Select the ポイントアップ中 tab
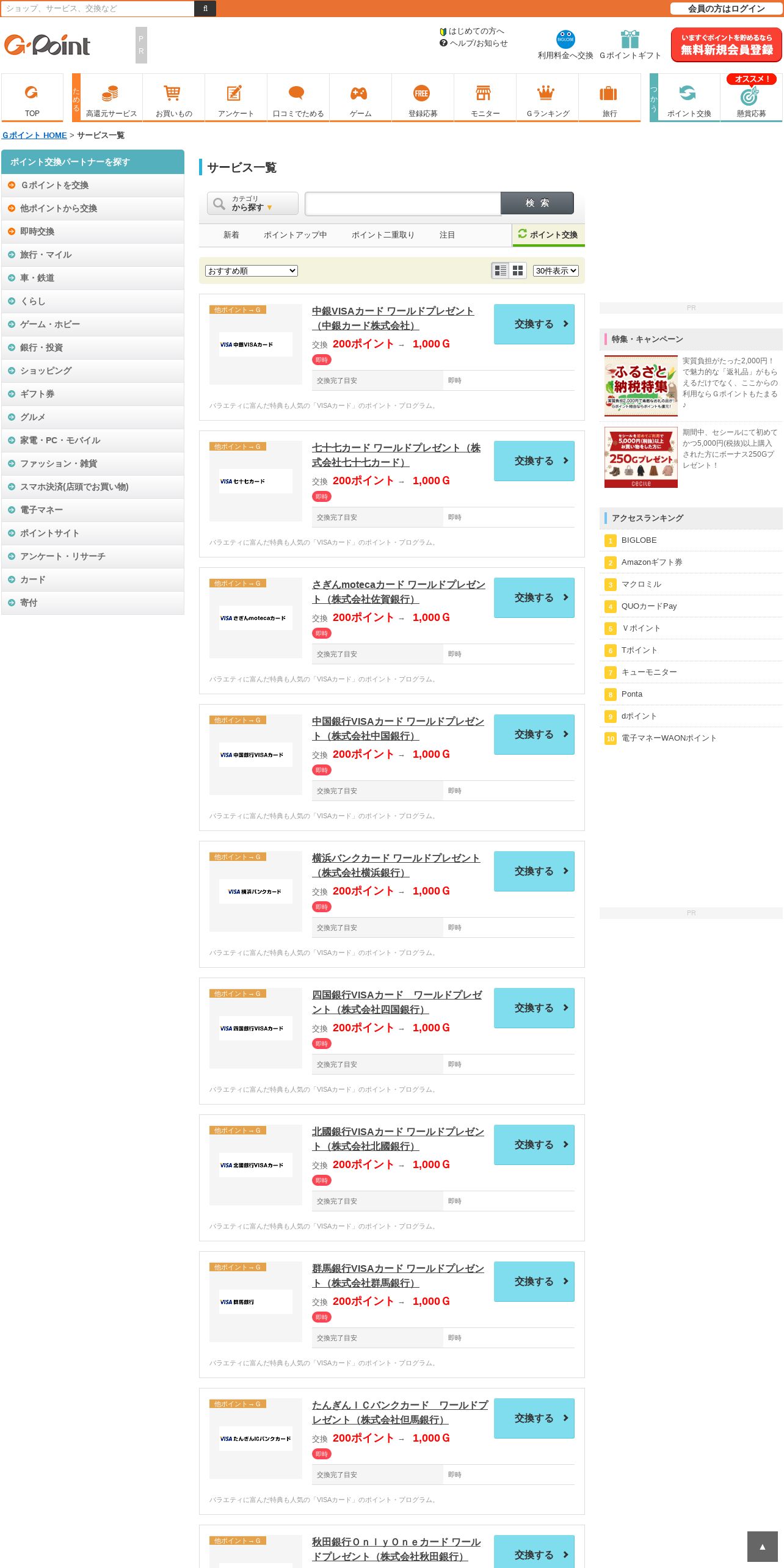 click(x=296, y=235)
